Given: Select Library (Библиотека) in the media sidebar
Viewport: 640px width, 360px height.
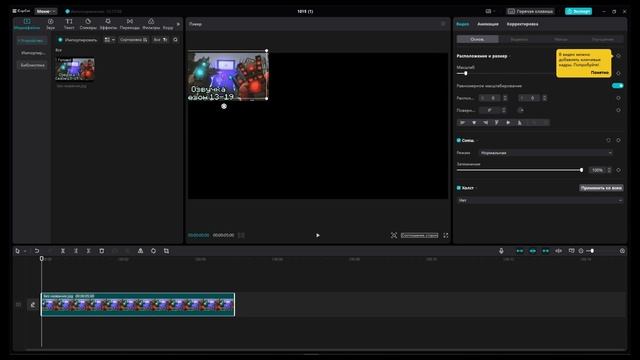Looking at the screenshot, I should tap(32, 65).
